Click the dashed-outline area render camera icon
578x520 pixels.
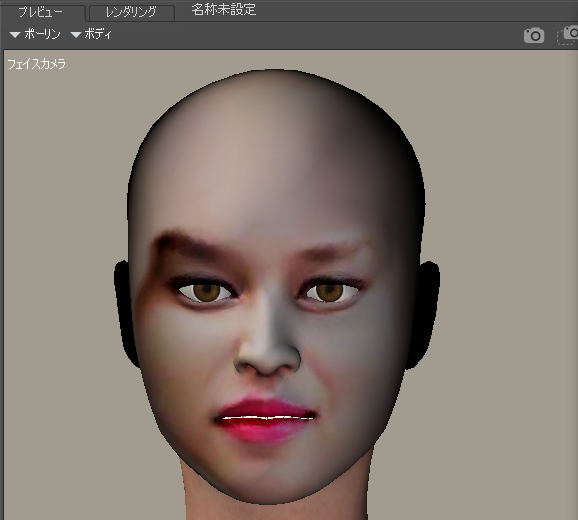point(568,35)
